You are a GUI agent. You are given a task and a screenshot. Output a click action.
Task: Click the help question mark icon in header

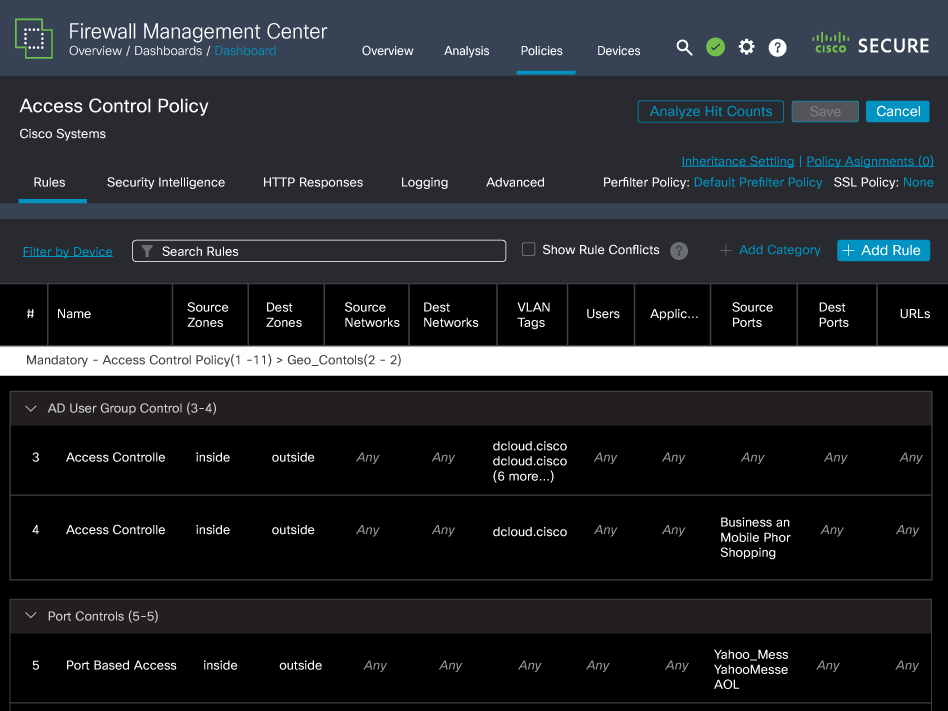pos(777,47)
